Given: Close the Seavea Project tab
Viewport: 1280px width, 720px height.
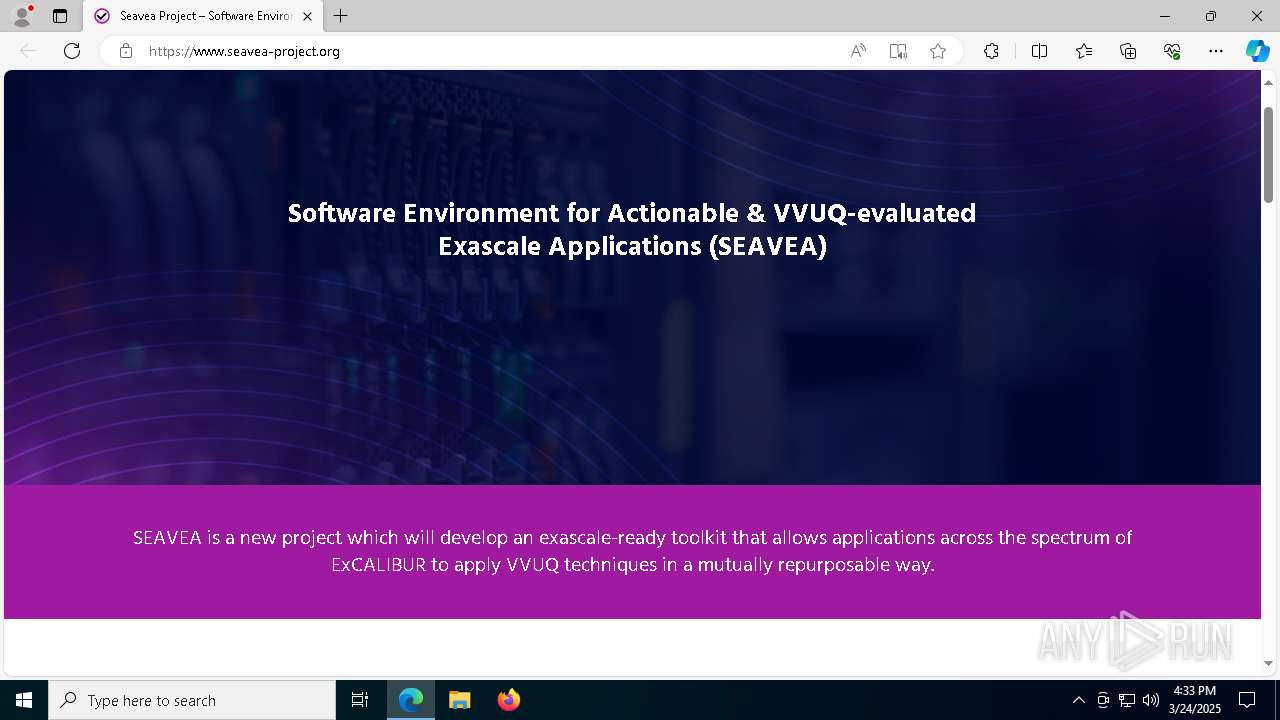Looking at the screenshot, I should [308, 16].
